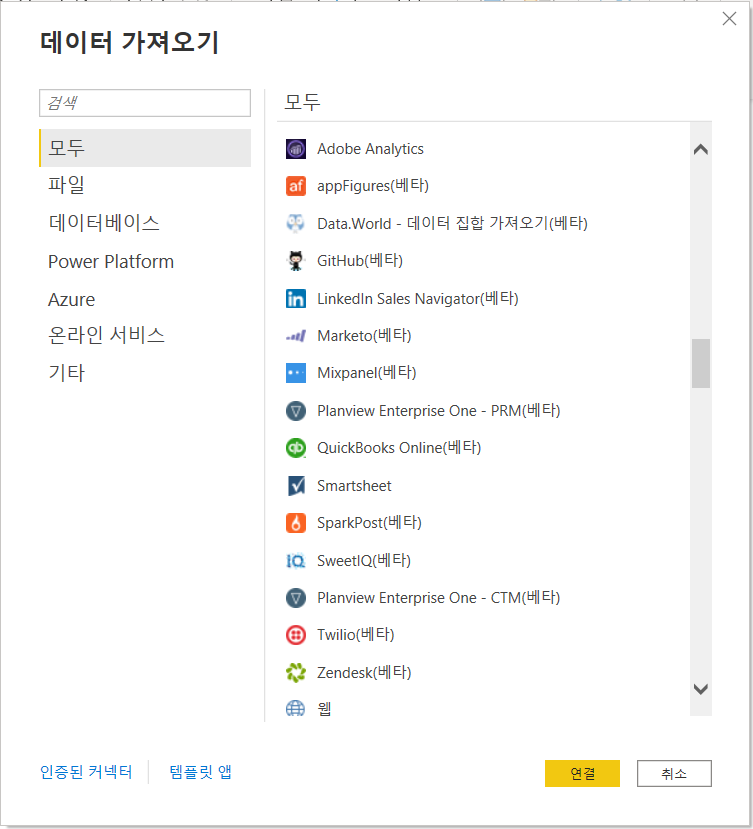
Task: Click the Mixpanel blue dots icon
Action: coord(296,373)
